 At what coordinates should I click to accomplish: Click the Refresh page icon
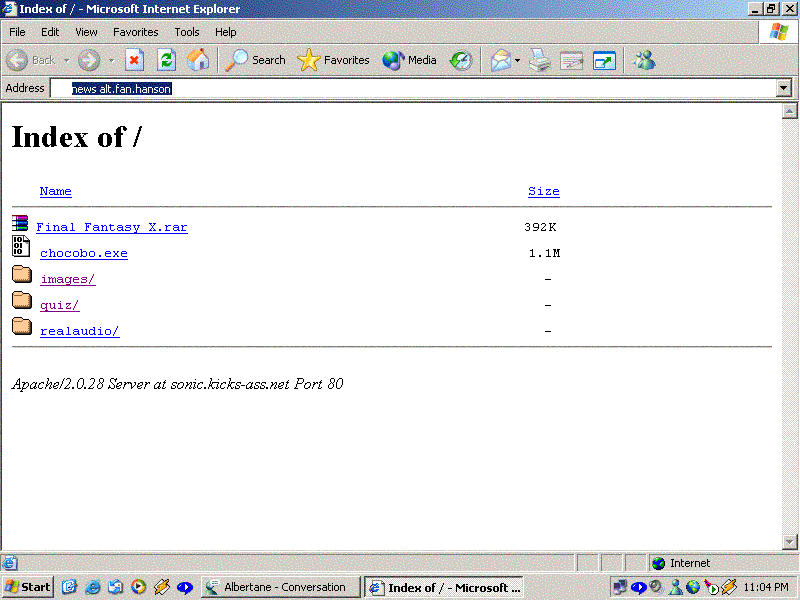166,60
